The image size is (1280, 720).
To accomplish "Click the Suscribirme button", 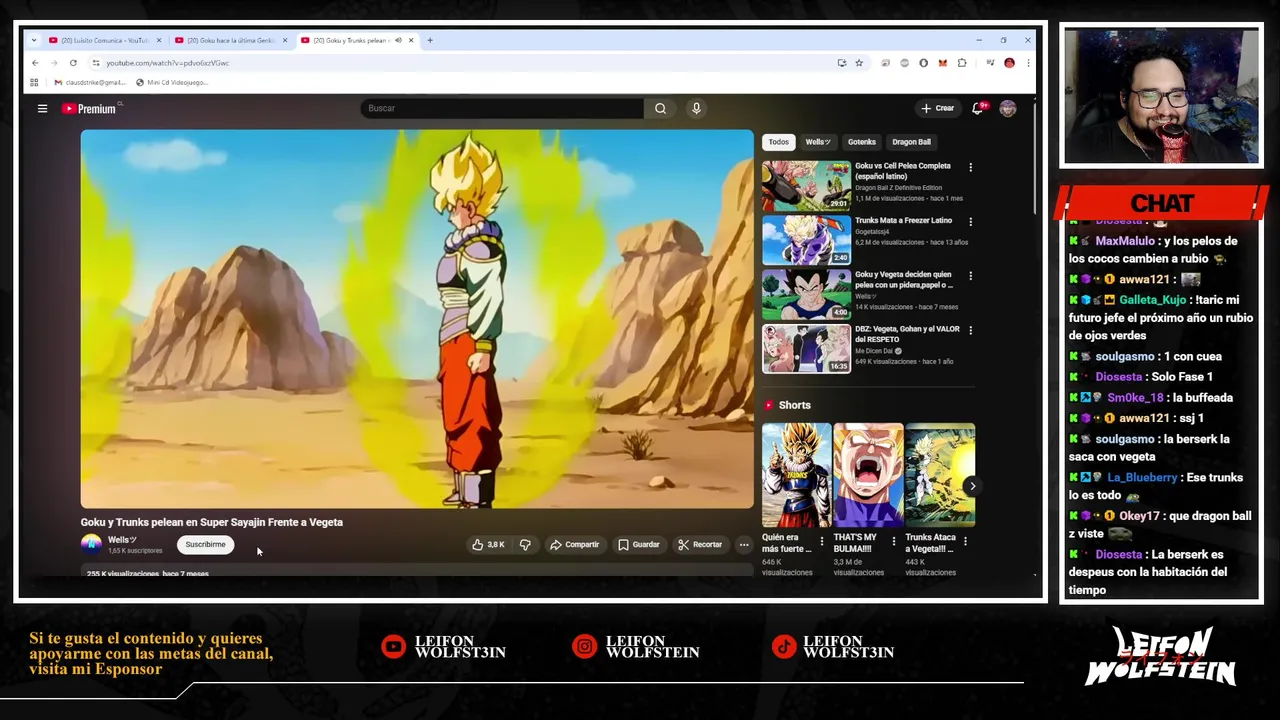I will tap(205, 545).
